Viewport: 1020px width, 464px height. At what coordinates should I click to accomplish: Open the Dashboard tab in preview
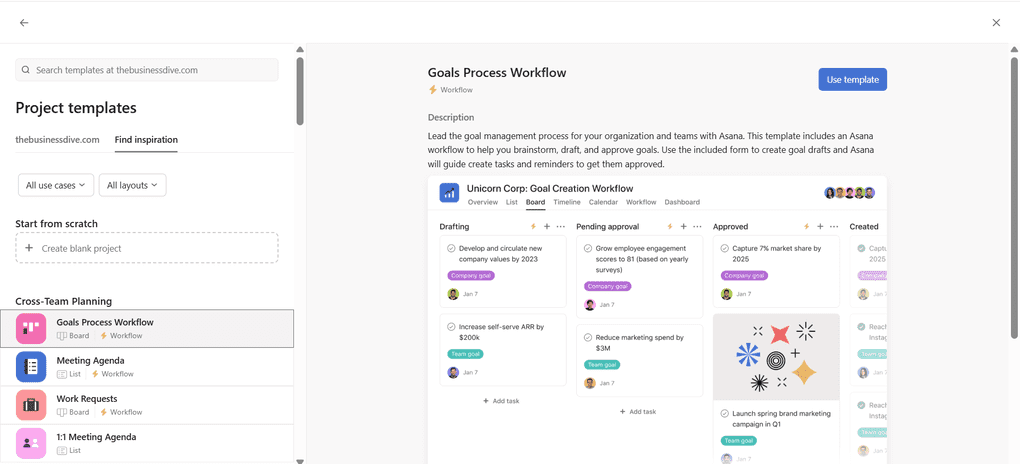tap(682, 202)
